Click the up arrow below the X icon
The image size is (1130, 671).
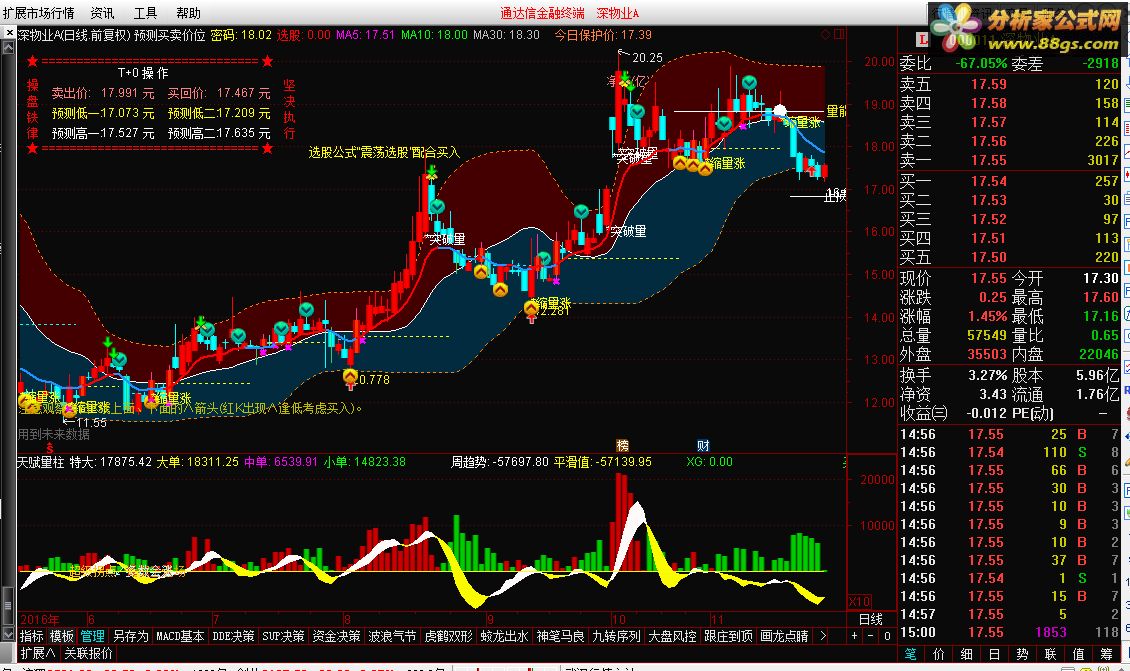[9, 48]
